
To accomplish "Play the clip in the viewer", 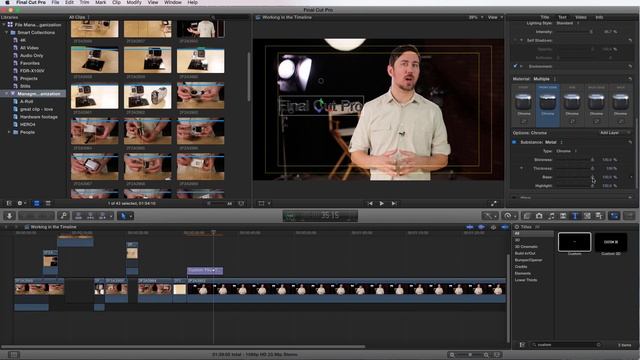I will point(382,203).
